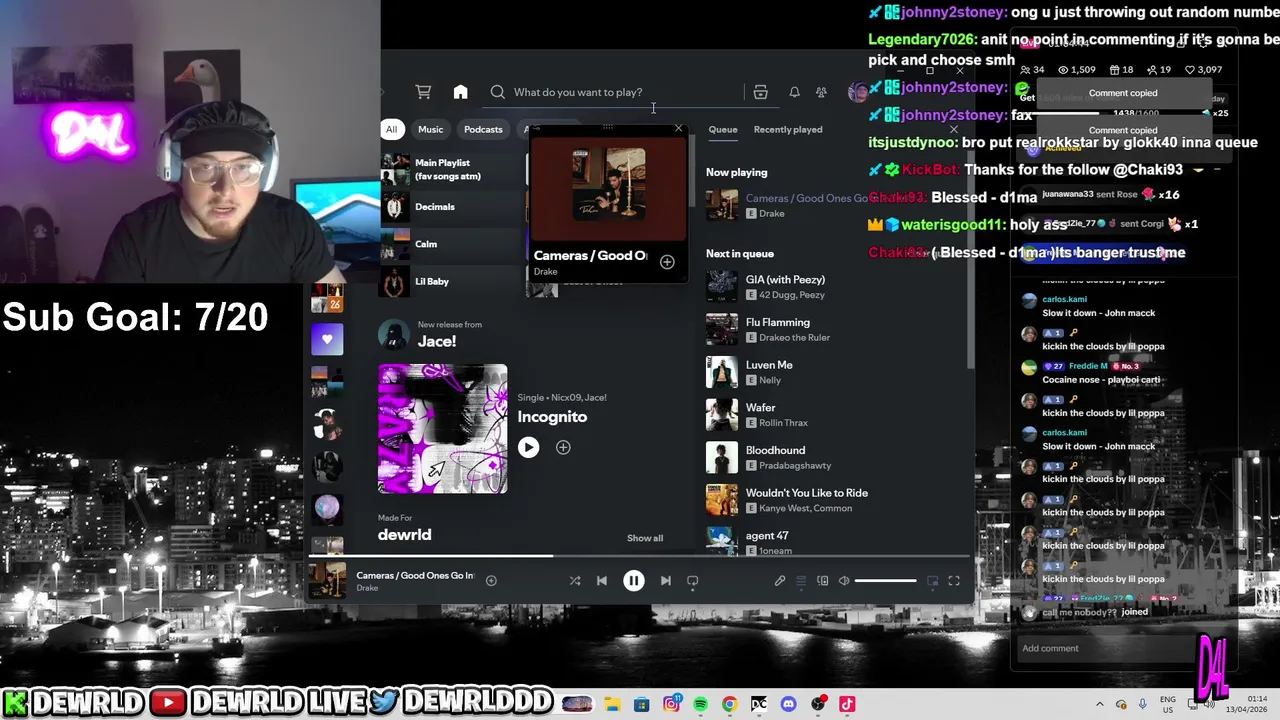The height and width of the screenshot is (720, 1280).
Task: Enter full screen in Spotify player
Action: point(954,580)
